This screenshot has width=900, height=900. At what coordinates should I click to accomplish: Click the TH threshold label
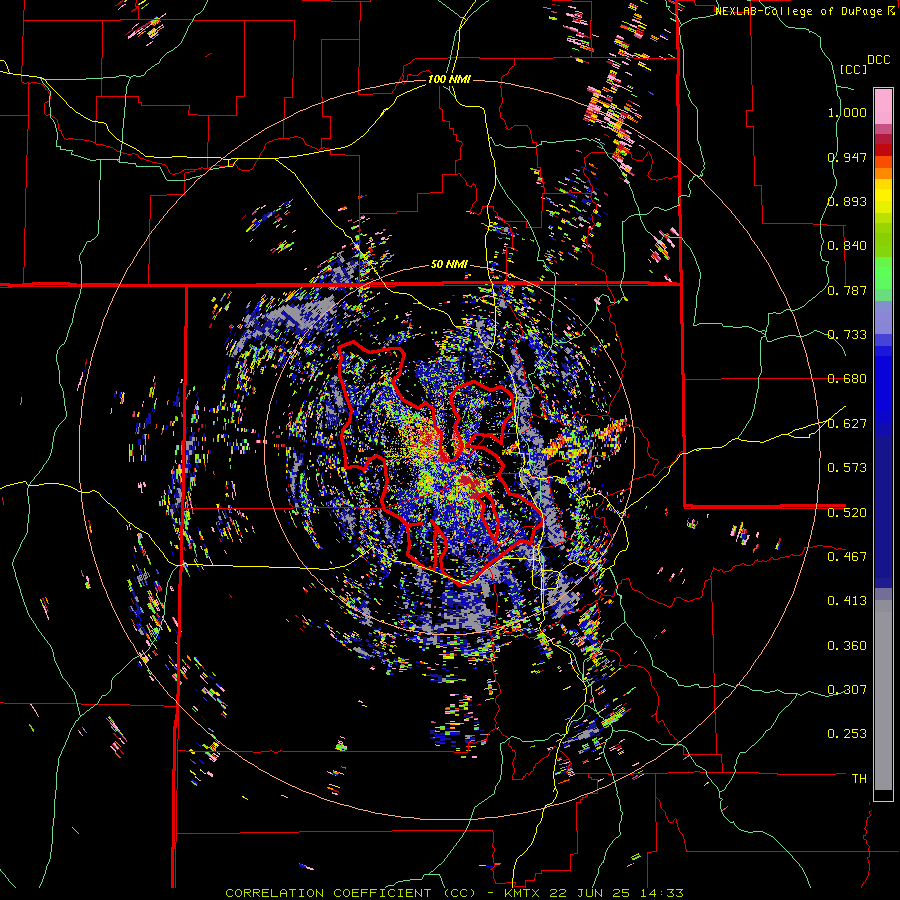tap(859, 779)
